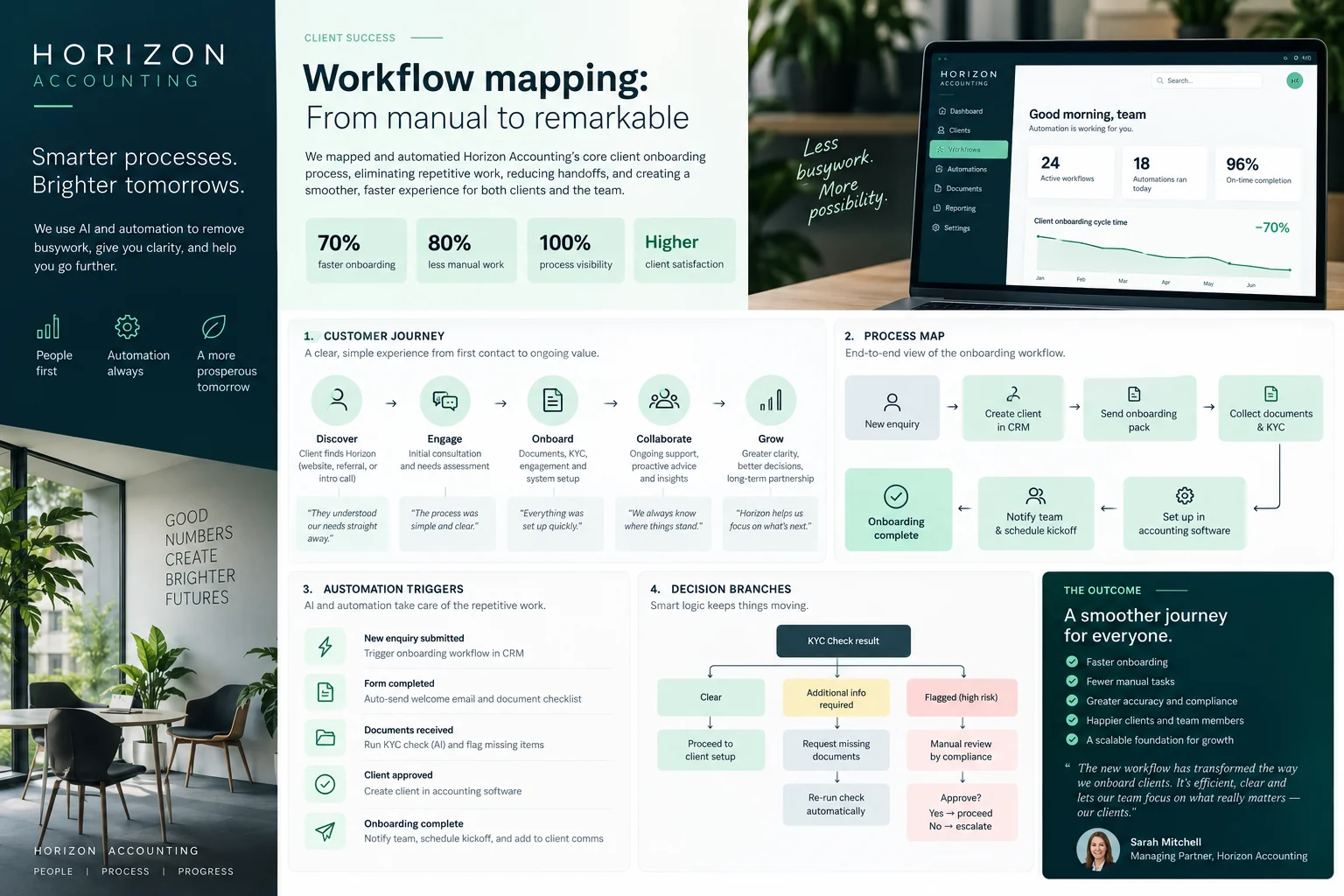Viewport: 1344px width, 896px height.
Task: Open Clients in the laptop sidebar
Action: coord(955,130)
